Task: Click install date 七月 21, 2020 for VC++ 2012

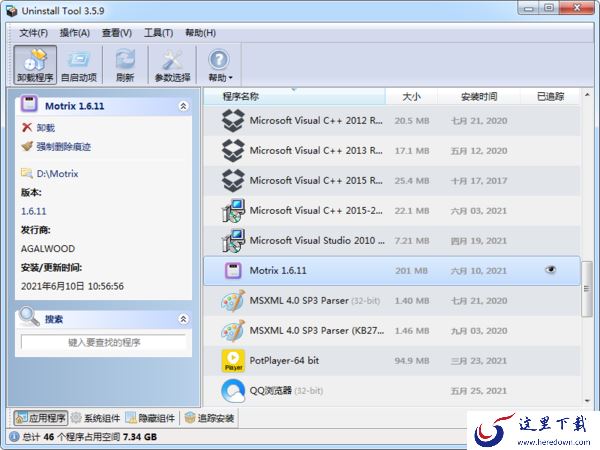Action: point(479,121)
